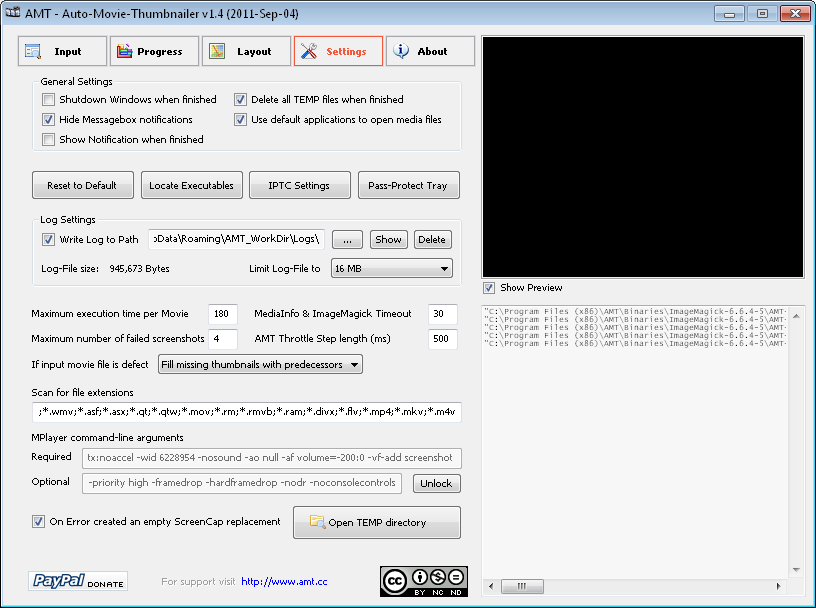816x608 pixels.
Task: Click the Creative Commons license badge
Action: 424,581
